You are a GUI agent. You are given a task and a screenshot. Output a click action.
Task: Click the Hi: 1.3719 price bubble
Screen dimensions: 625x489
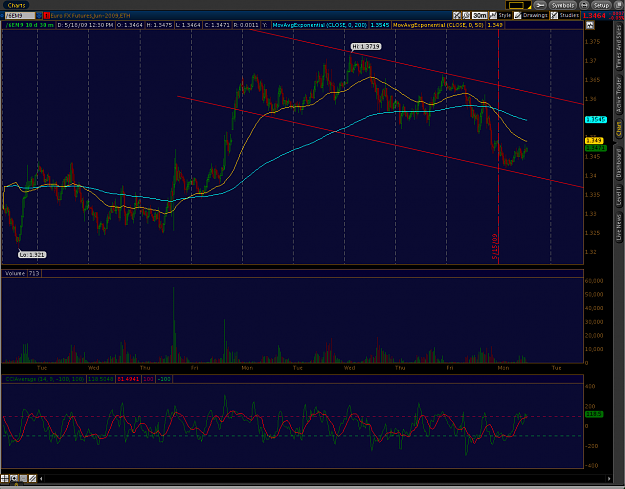(366, 47)
